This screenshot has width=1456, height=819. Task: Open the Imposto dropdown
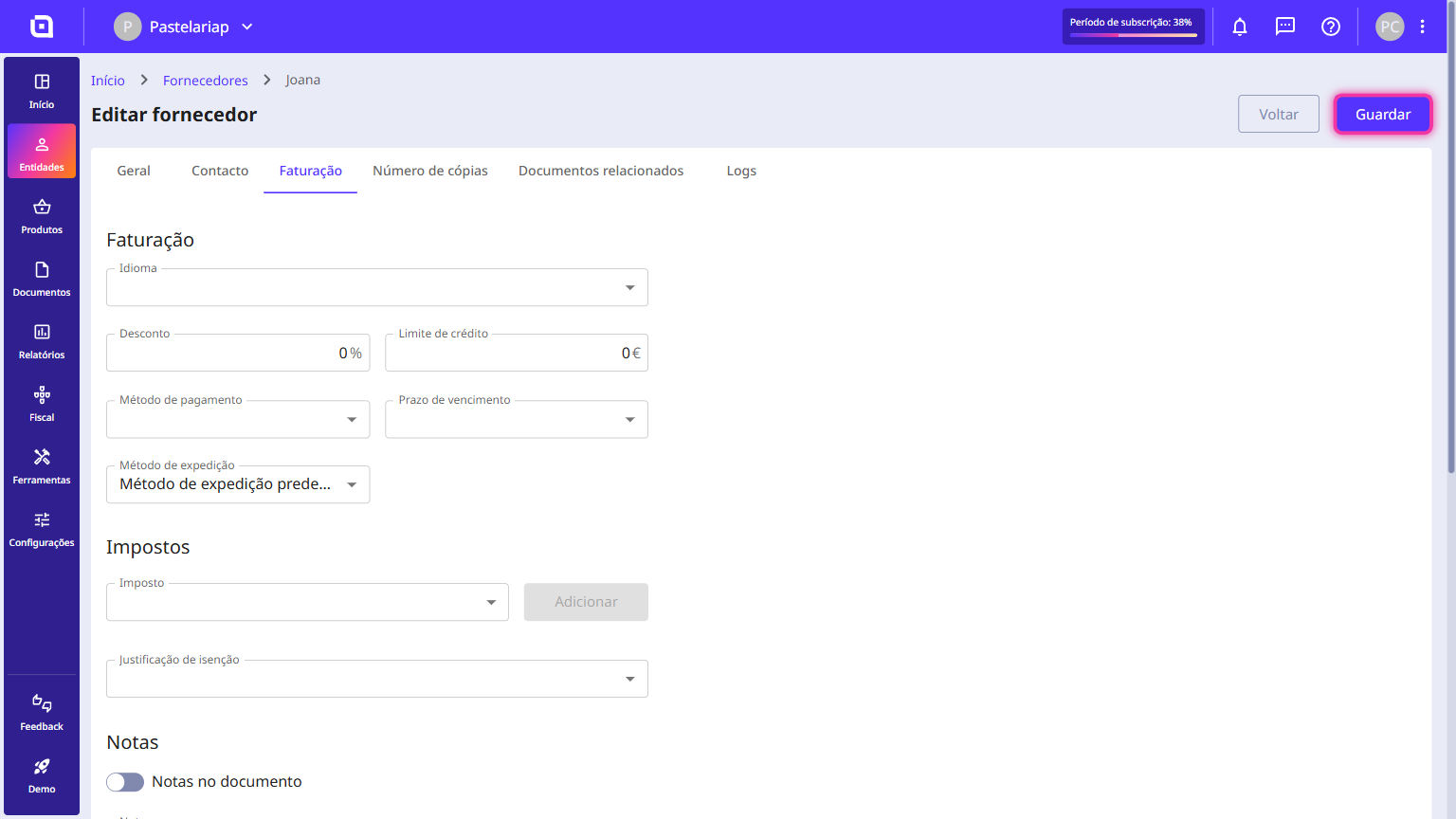tap(307, 602)
